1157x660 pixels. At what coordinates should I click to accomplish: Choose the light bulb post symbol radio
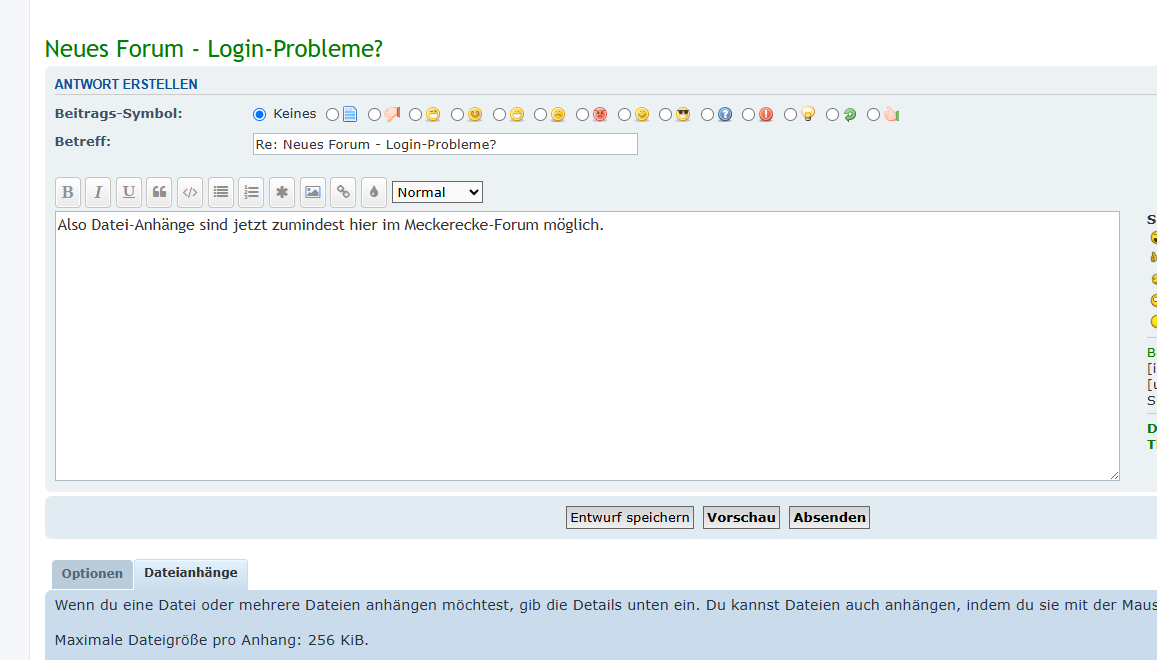[791, 115]
